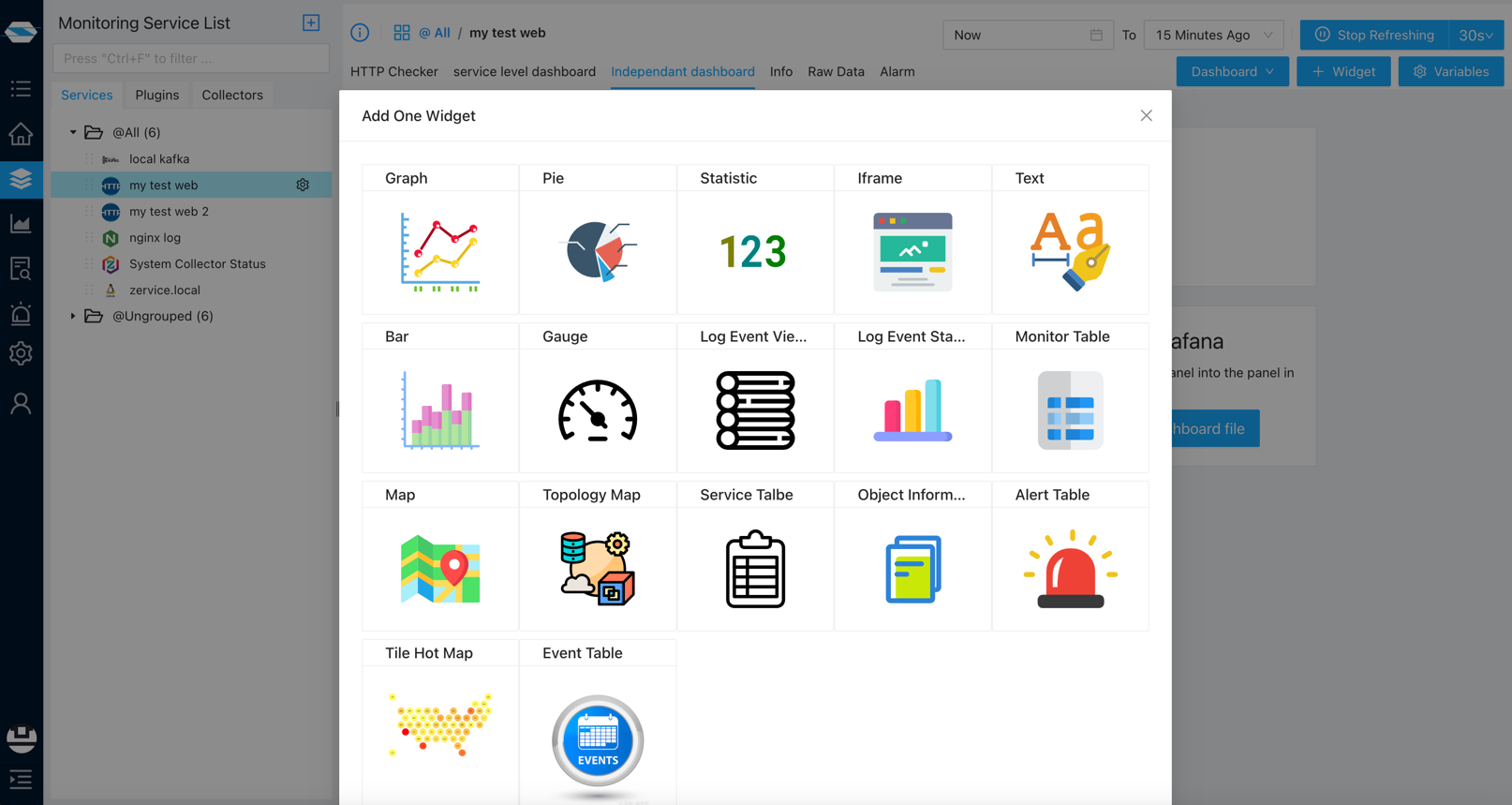Viewport: 1512px width, 805px height.
Task: Close the Add One Widget dialog
Action: [1146, 115]
